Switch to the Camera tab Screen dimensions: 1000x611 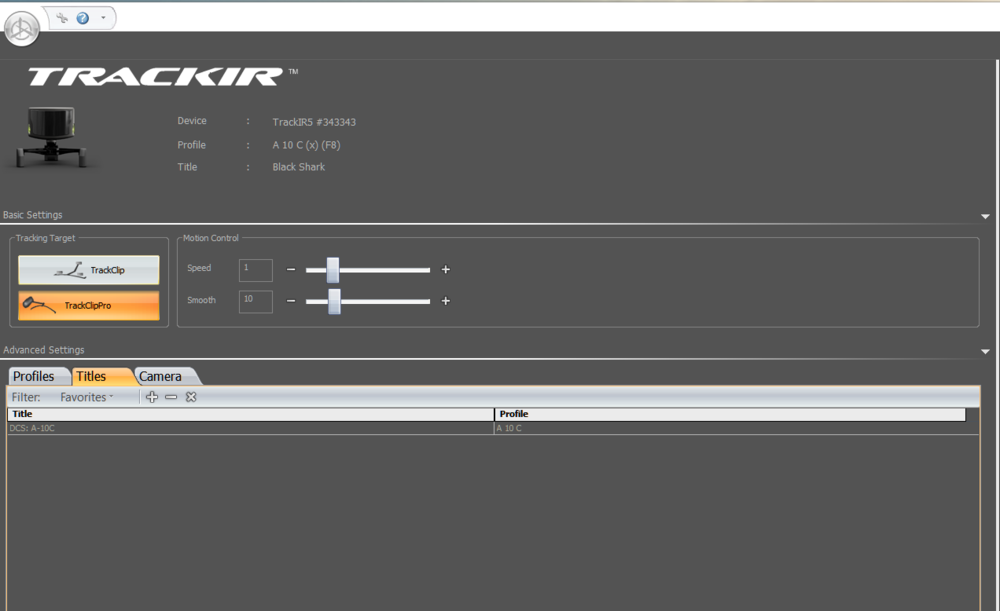(x=165, y=376)
